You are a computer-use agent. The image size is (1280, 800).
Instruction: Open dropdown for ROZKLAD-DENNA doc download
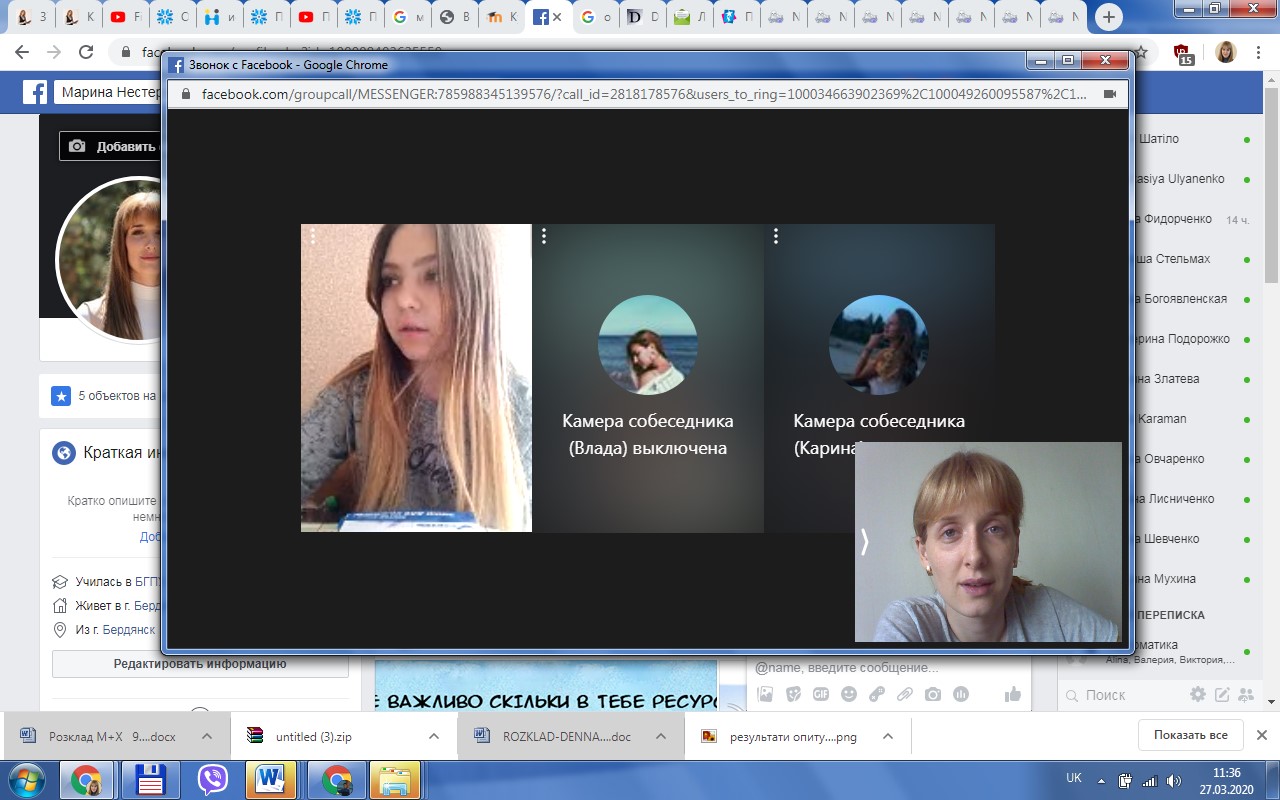661,736
